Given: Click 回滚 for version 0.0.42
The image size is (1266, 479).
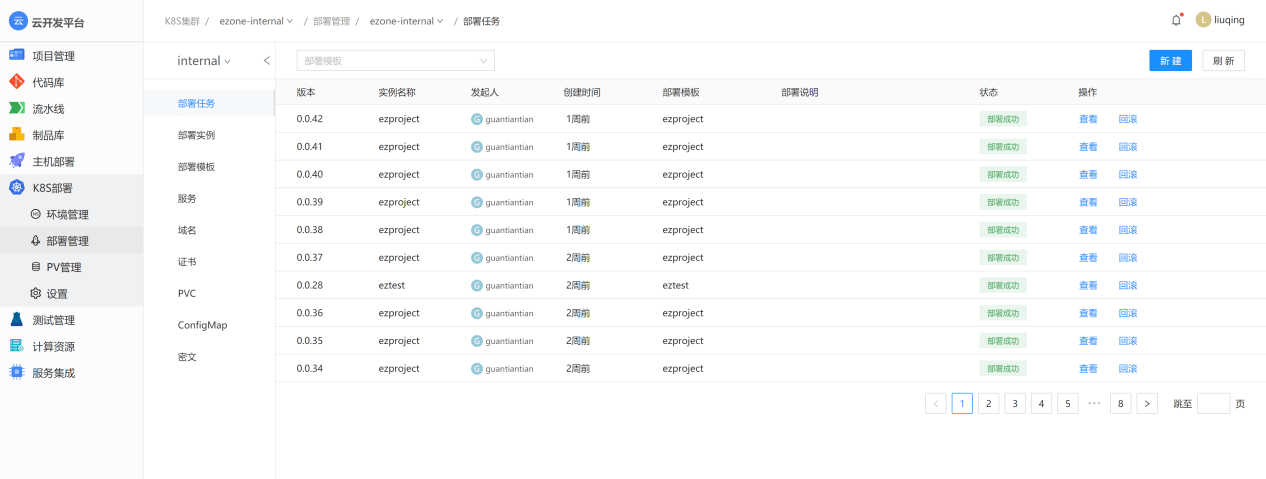Looking at the screenshot, I should coord(1127,119).
